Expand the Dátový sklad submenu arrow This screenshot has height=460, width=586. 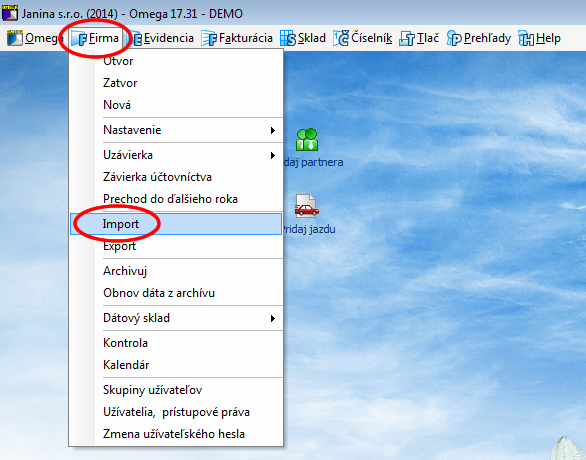click(x=273, y=318)
